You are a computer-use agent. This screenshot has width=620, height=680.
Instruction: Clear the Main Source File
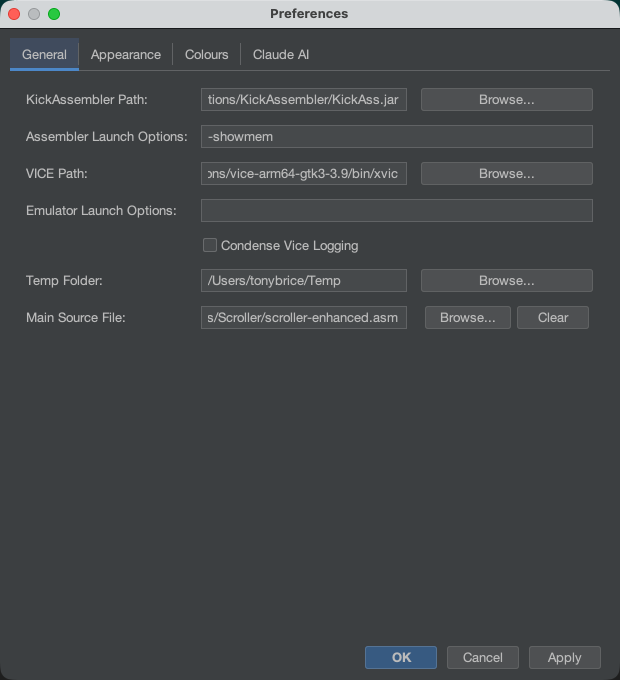(553, 318)
